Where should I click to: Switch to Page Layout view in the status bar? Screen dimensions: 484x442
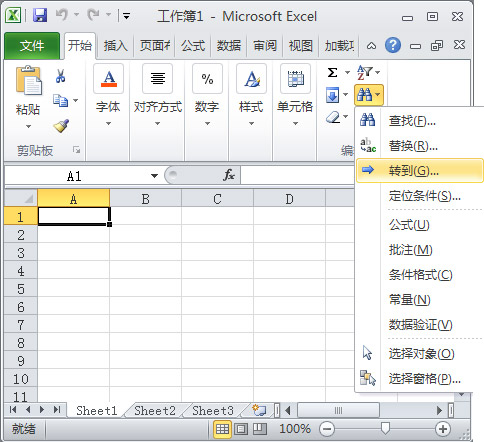pyautogui.click(x=241, y=429)
